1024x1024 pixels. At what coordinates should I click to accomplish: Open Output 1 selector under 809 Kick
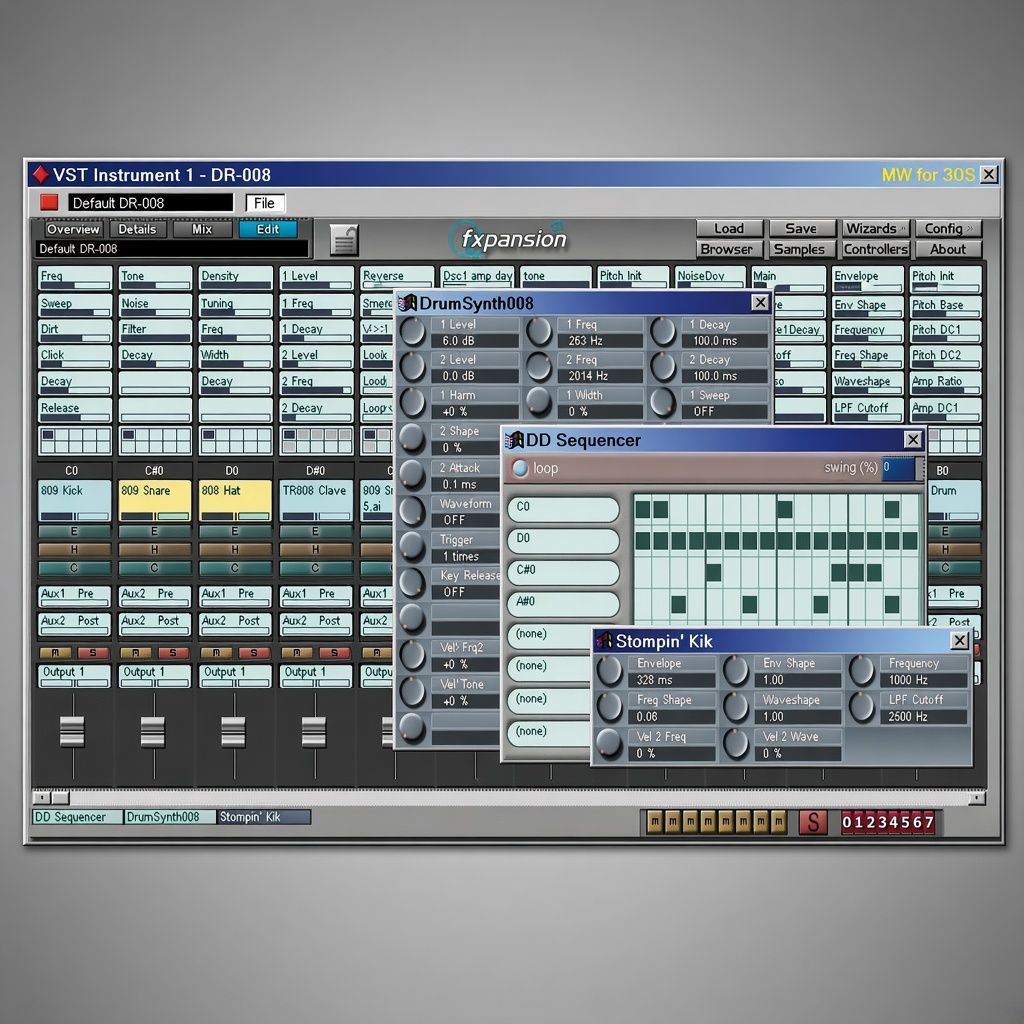click(x=74, y=675)
